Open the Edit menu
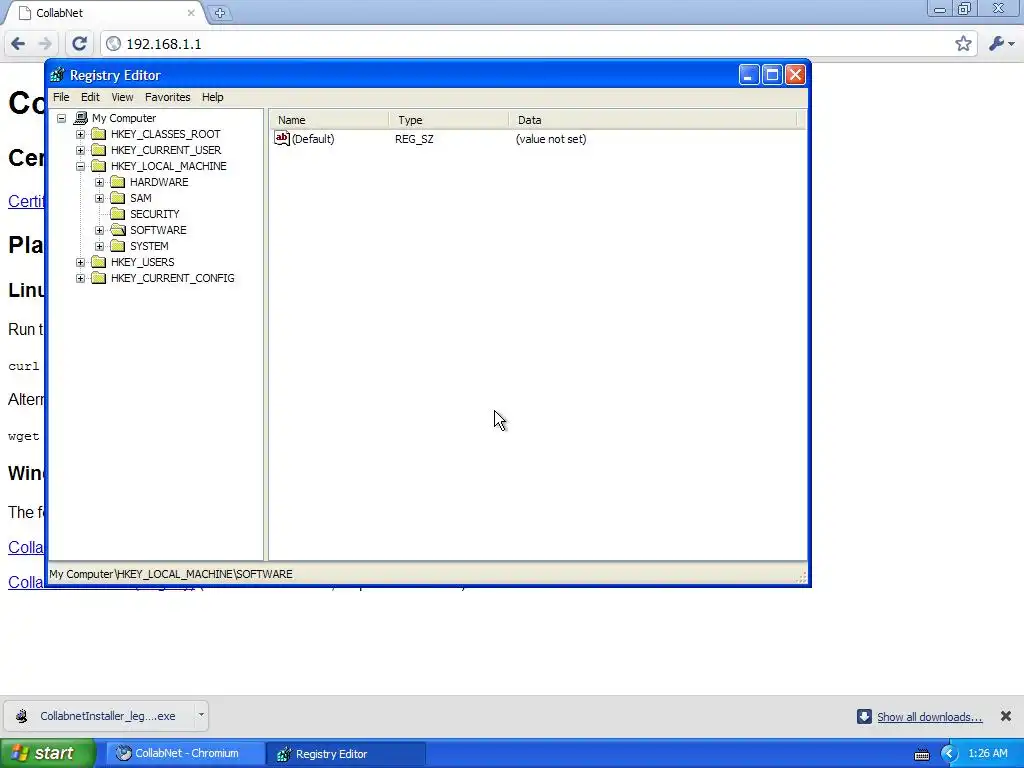The width and height of the screenshot is (1024, 768). 90,97
